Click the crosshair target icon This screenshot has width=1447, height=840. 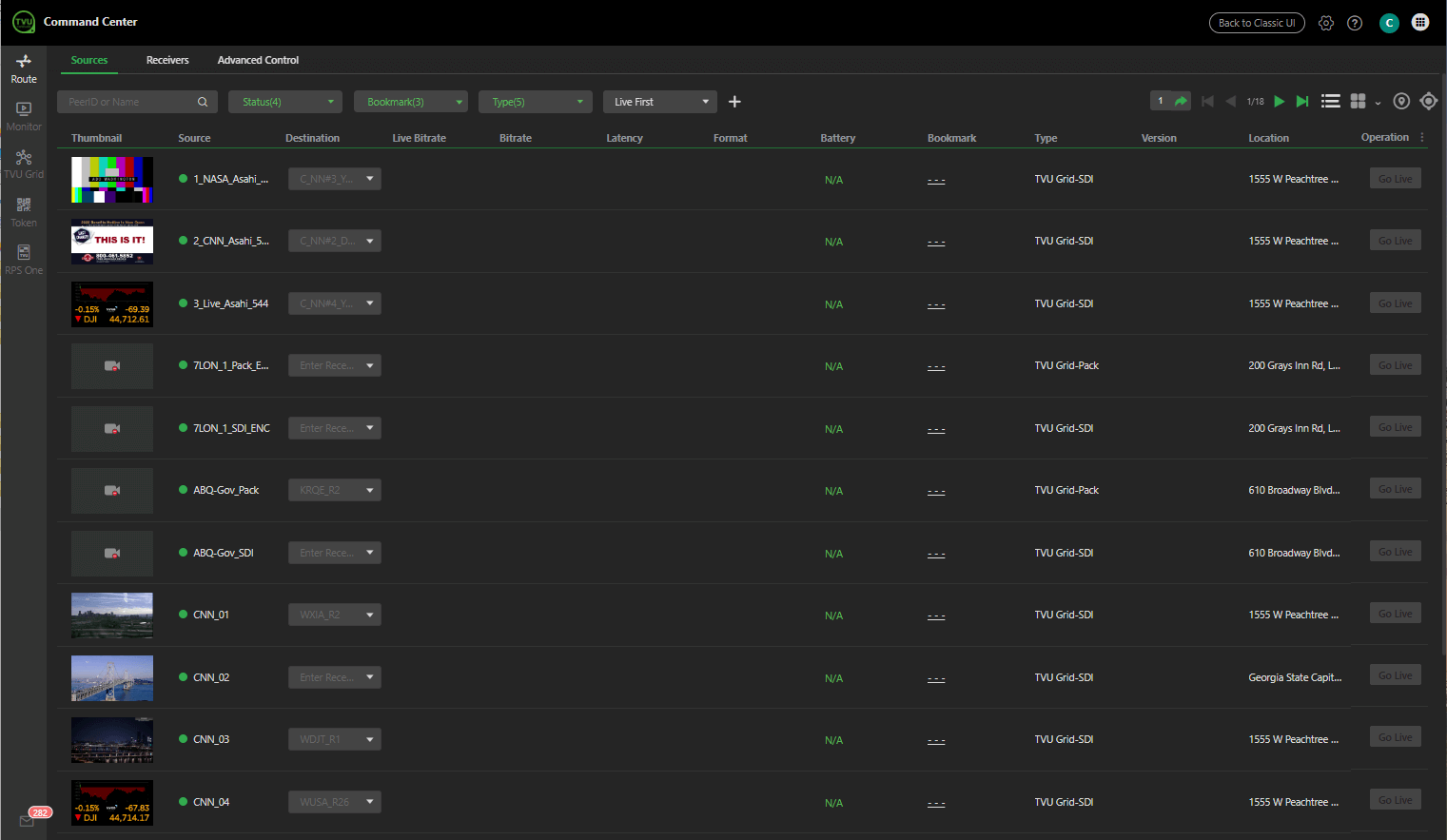[1429, 101]
